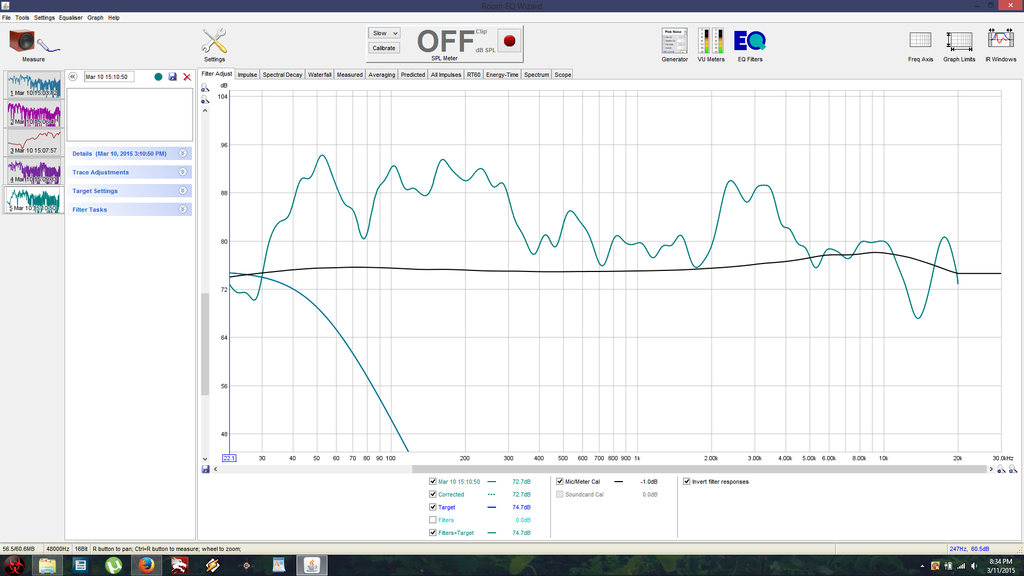The image size is (1024, 576).
Task: Switch to the Energy-Time tab
Action: (502, 74)
